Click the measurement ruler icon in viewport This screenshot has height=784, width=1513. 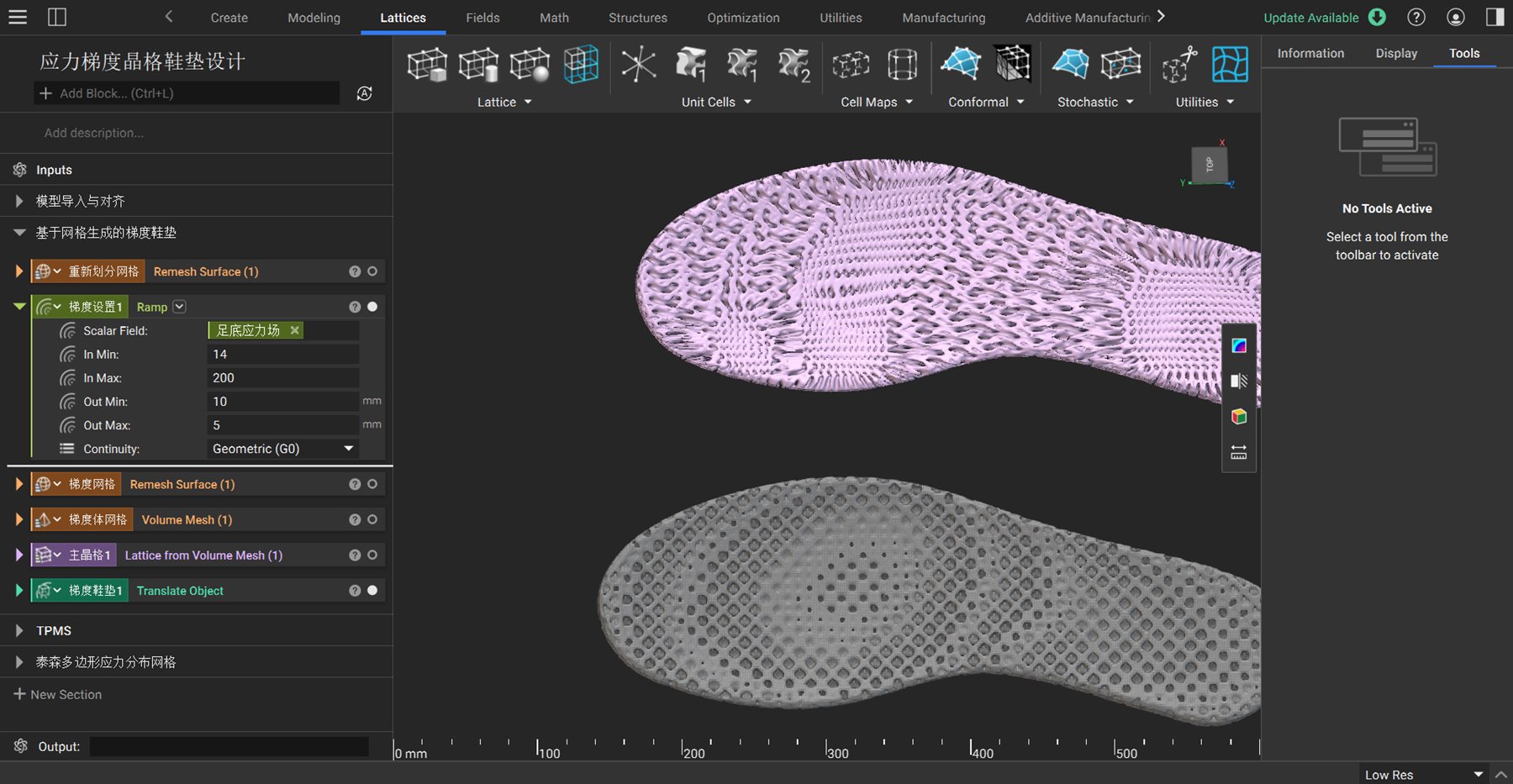click(x=1239, y=453)
